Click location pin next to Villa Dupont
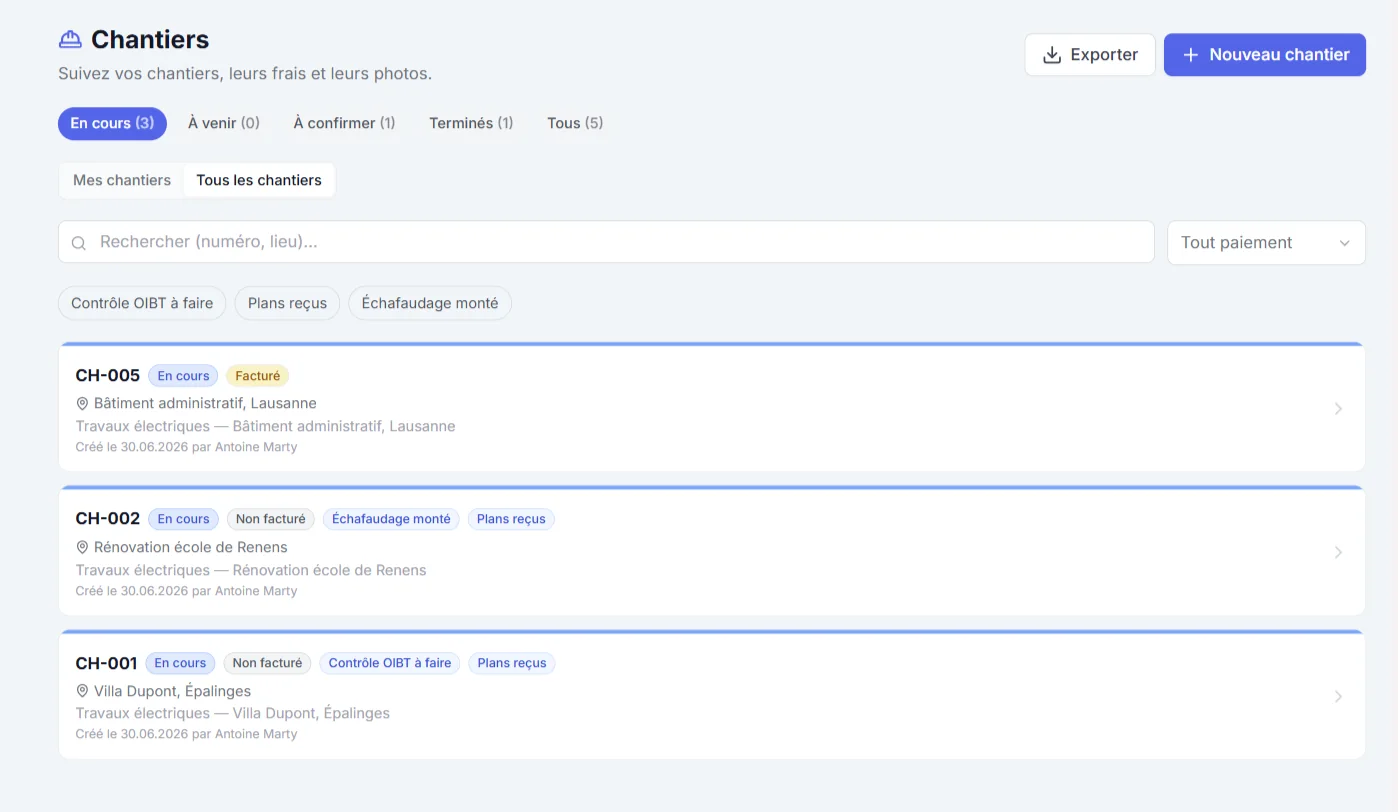 point(82,692)
